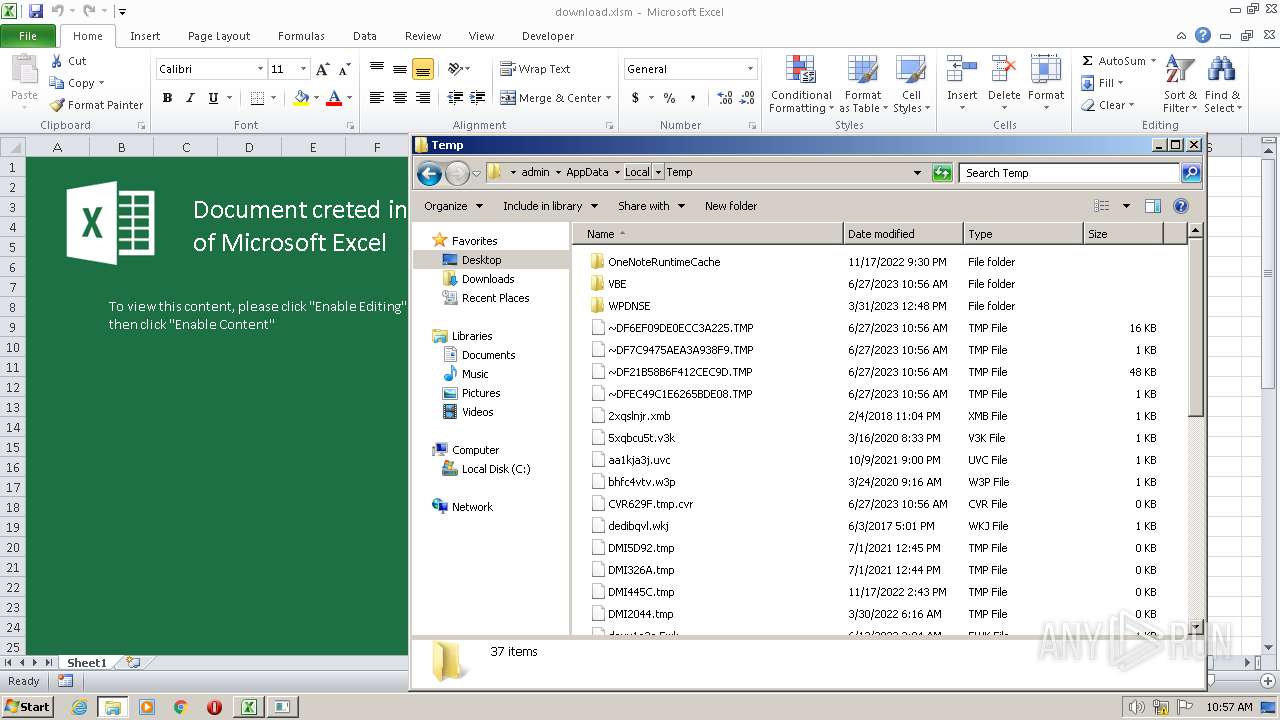Click Save icon in Quick Access Toolbar
The image size is (1280, 720).
36,11
